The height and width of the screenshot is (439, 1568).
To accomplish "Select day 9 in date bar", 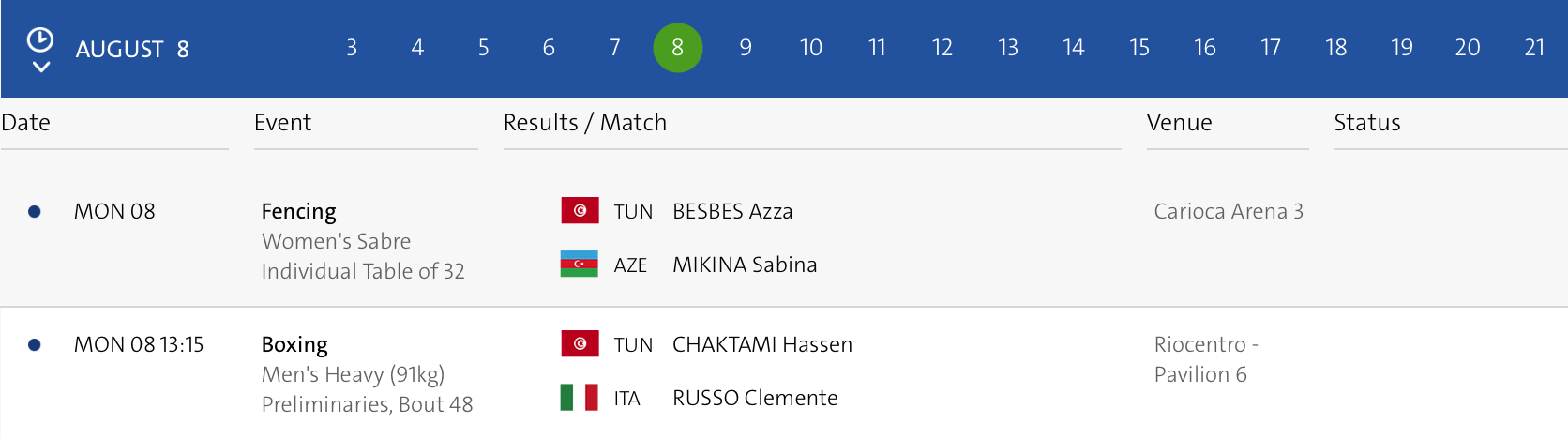I will 746,48.
